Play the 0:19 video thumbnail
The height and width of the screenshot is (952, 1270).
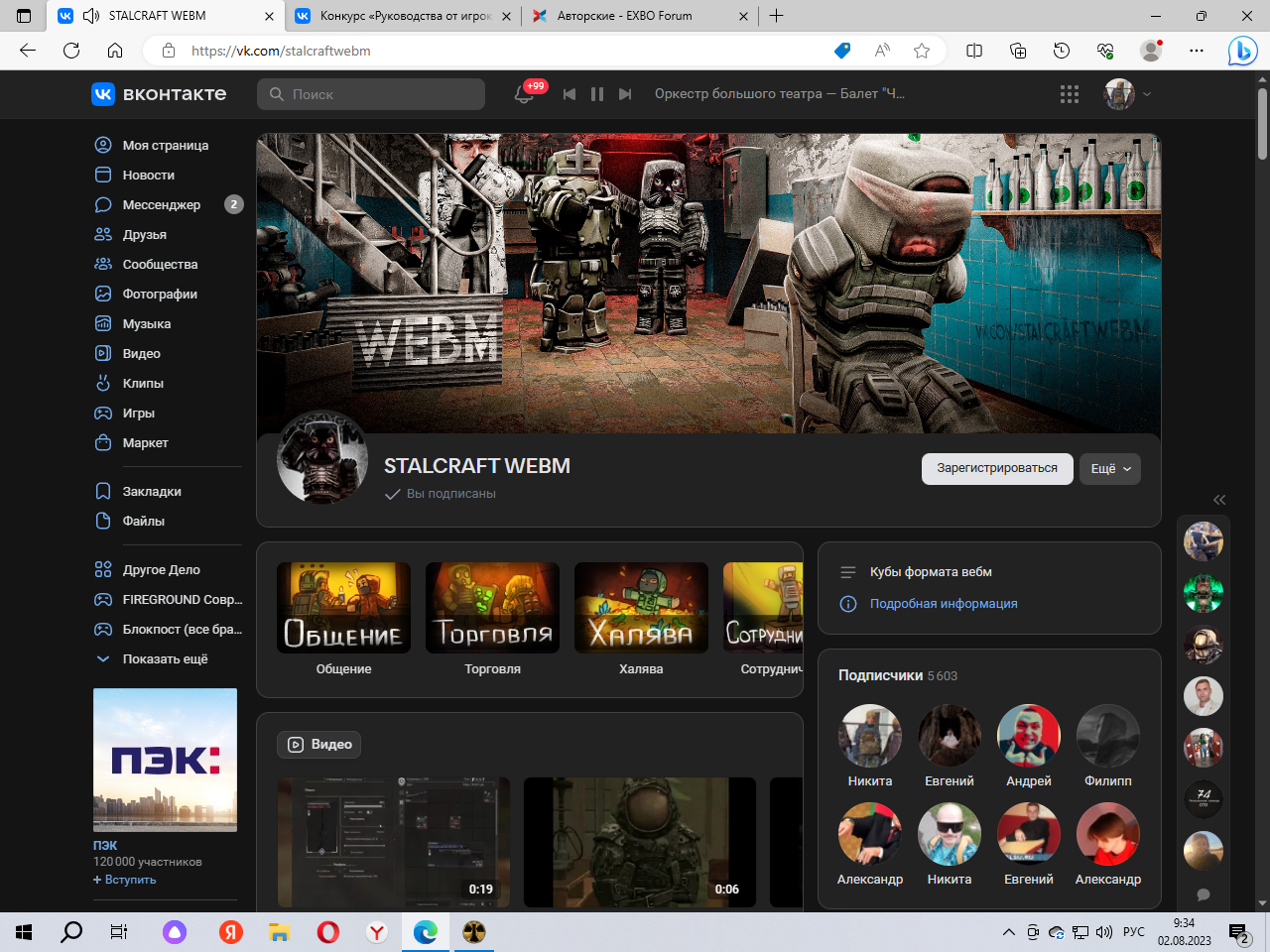(x=393, y=842)
